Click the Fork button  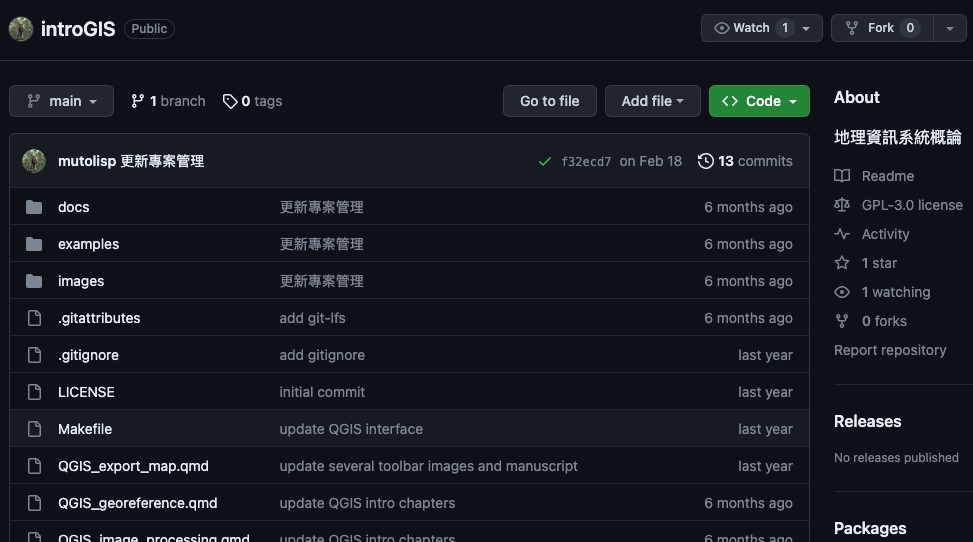[x=882, y=28]
